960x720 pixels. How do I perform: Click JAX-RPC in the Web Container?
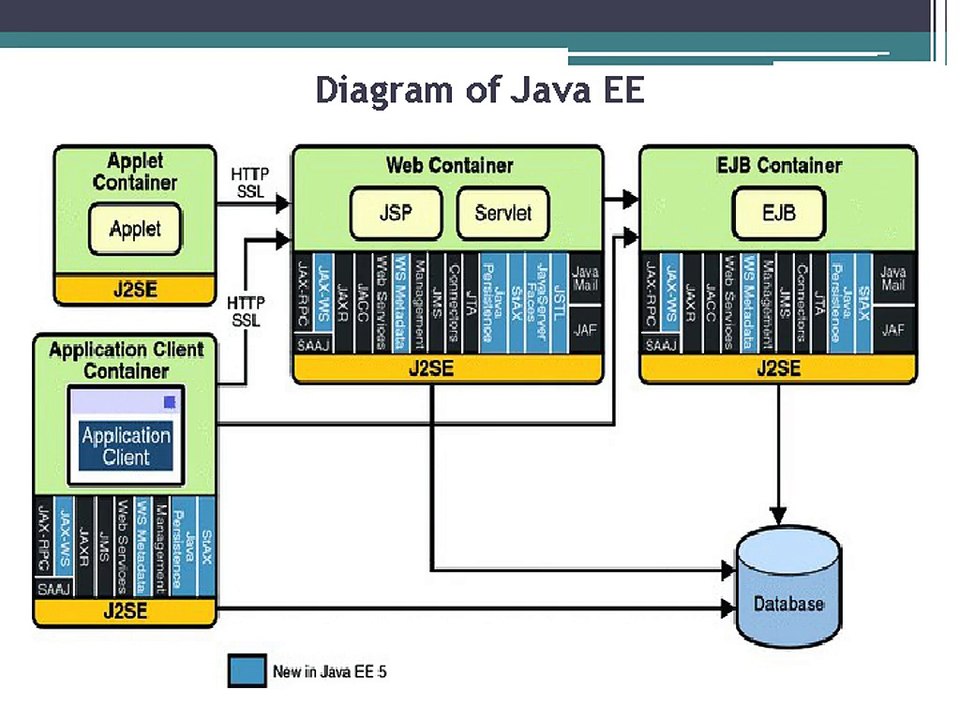[x=303, y=294]
